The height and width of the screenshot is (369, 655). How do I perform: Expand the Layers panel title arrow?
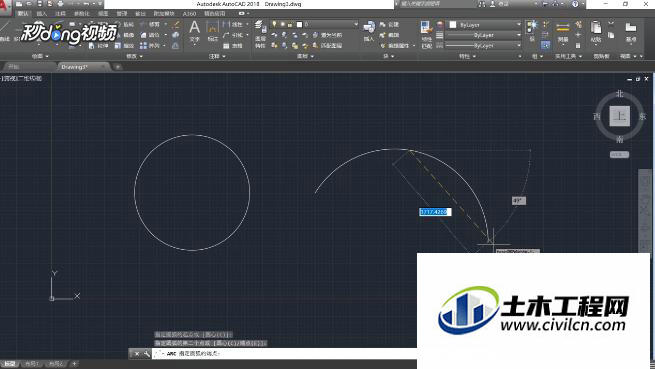pos(312,56)
